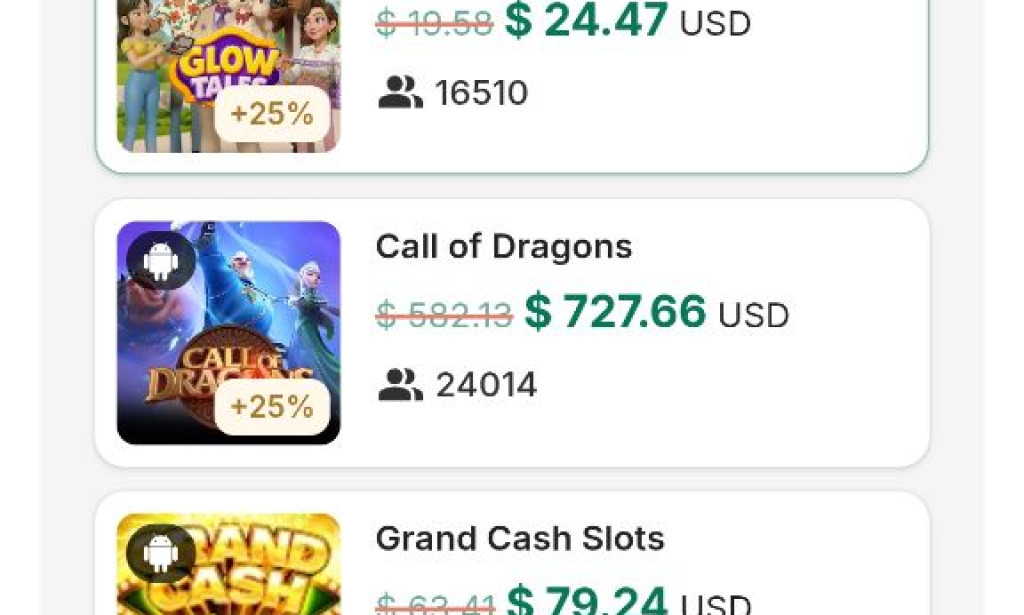Click the players icon beside 24014
The image size is (1024, 615).
click(400, 385)
